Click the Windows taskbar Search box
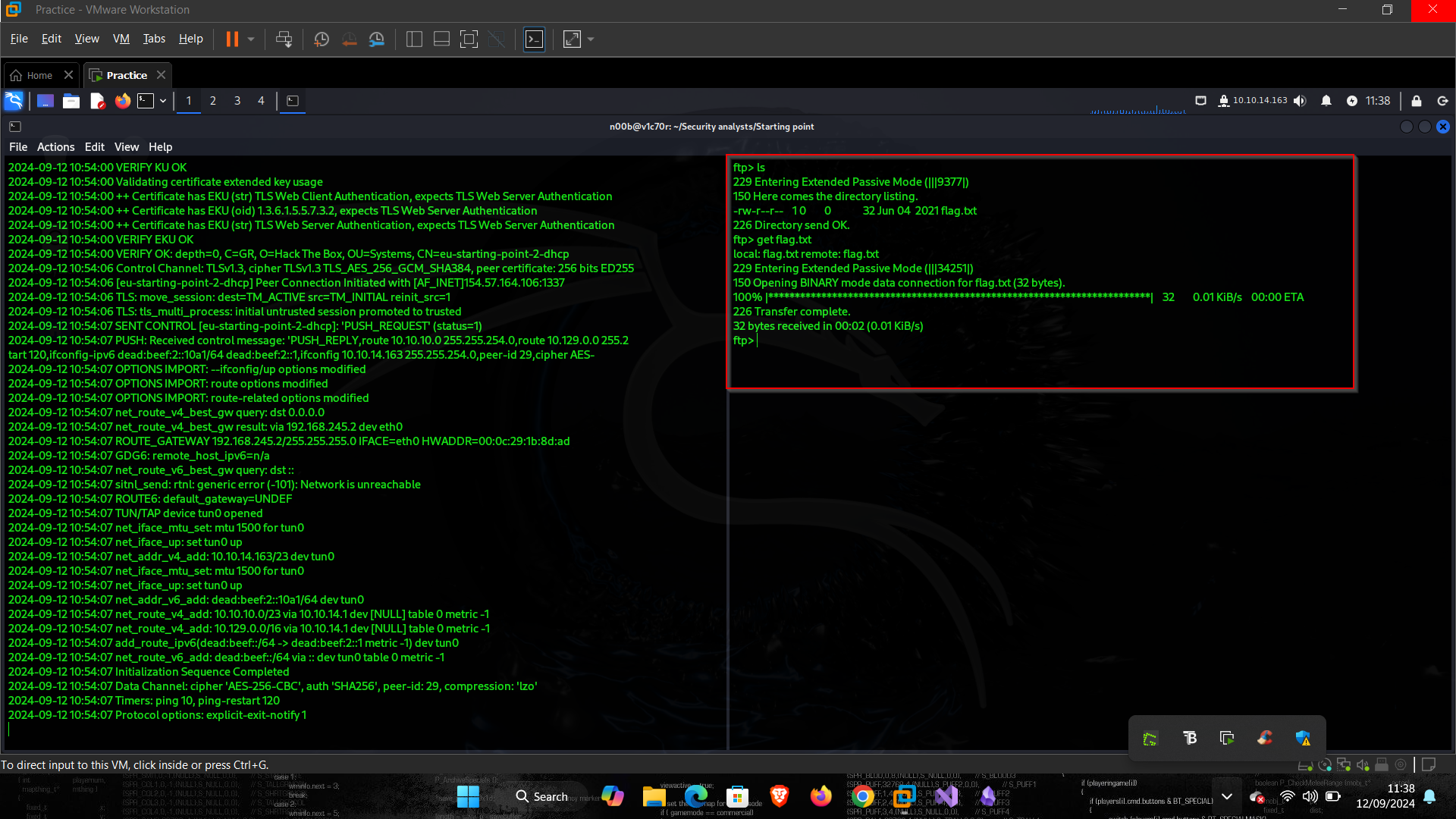The image size is (1456, 819). pyautogui.click(x=542, y=796)
